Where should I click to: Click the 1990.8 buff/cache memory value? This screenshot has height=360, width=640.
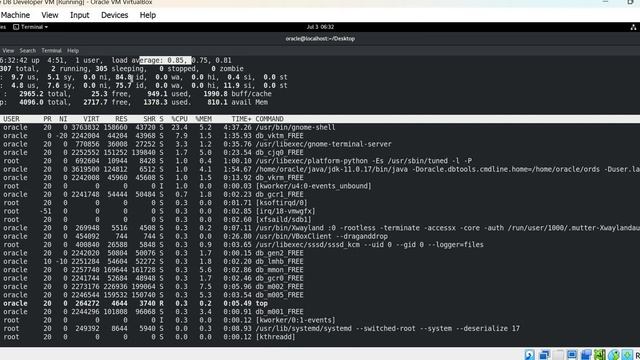pos(237,94)
